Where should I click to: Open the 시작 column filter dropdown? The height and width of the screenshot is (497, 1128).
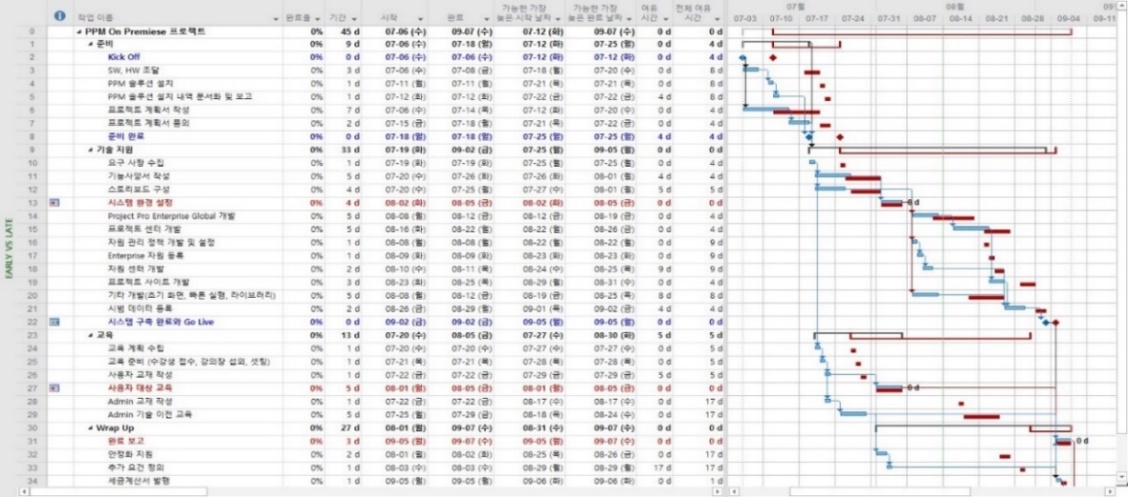point(420,17)
